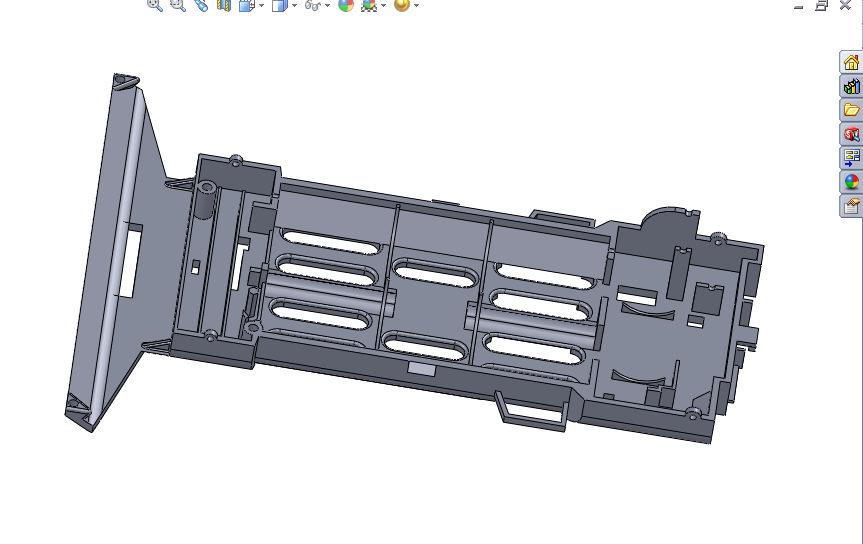
Task: Open the File Explorer folder tab
Action: 851,110
